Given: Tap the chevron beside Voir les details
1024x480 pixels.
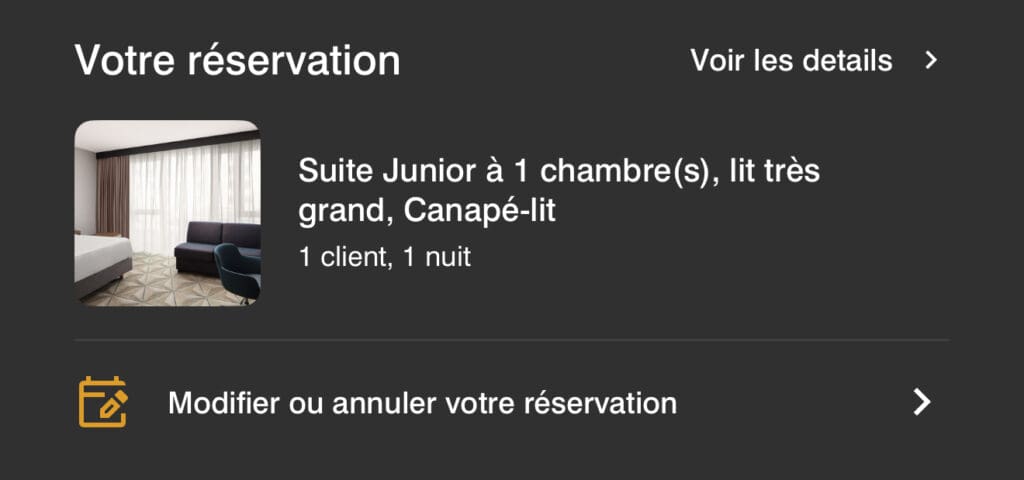Looking at the screenshot, I should (x=931, y=61).
